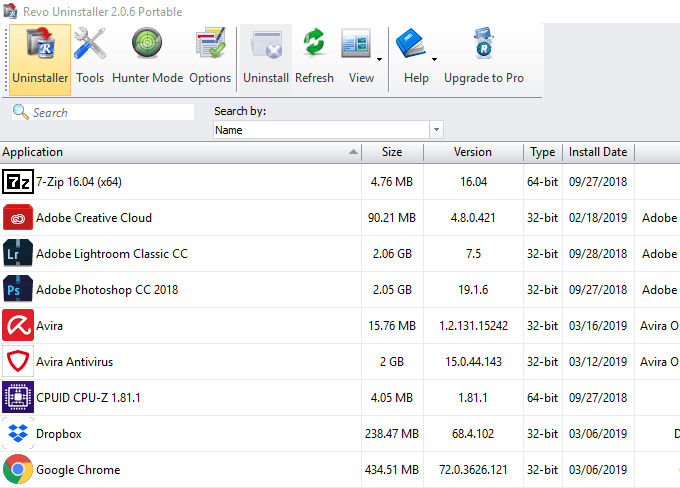Open the Help book icon
680x488 pixels.
click(x=410, y=43)
